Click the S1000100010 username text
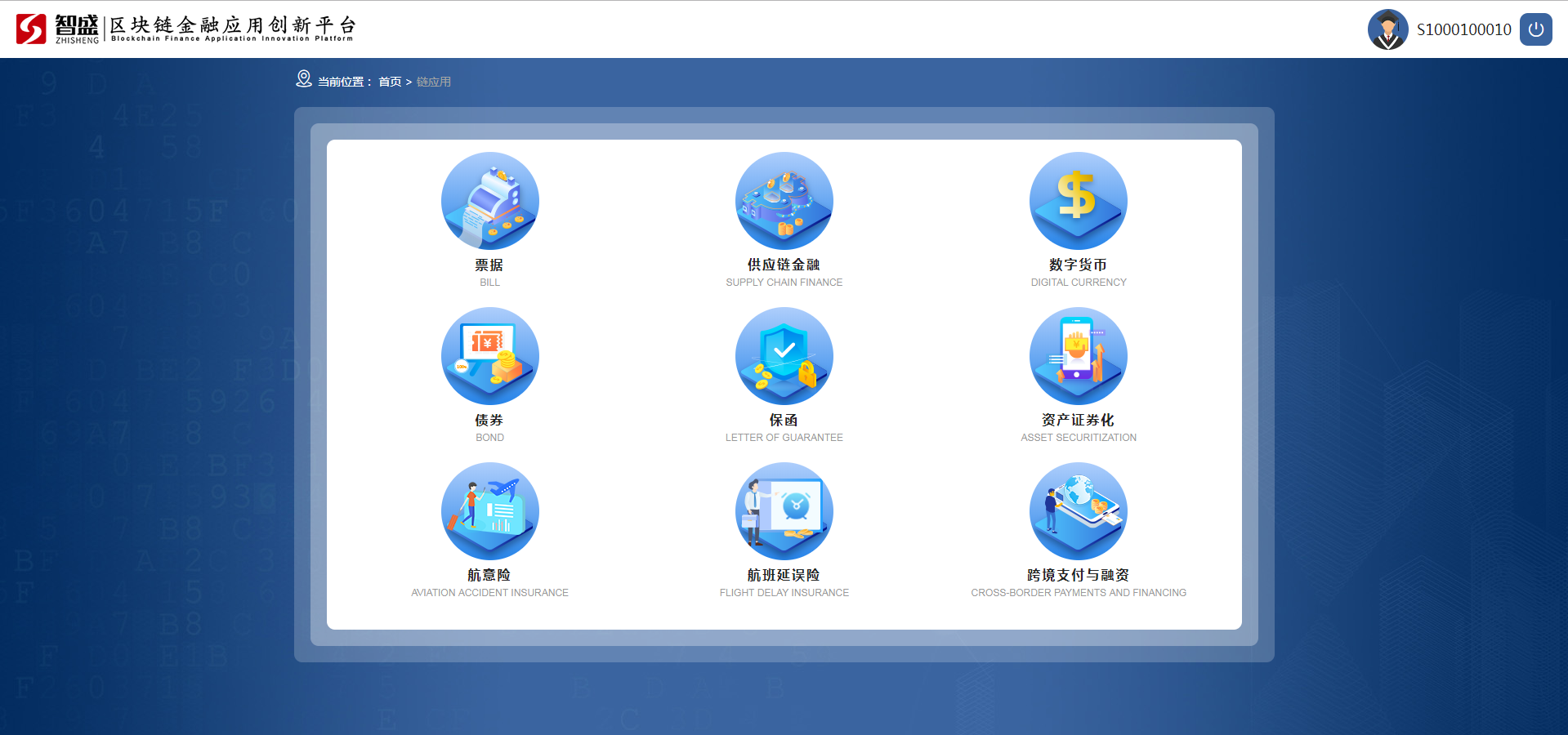 pyautogui.click(x=1463, y=30)
